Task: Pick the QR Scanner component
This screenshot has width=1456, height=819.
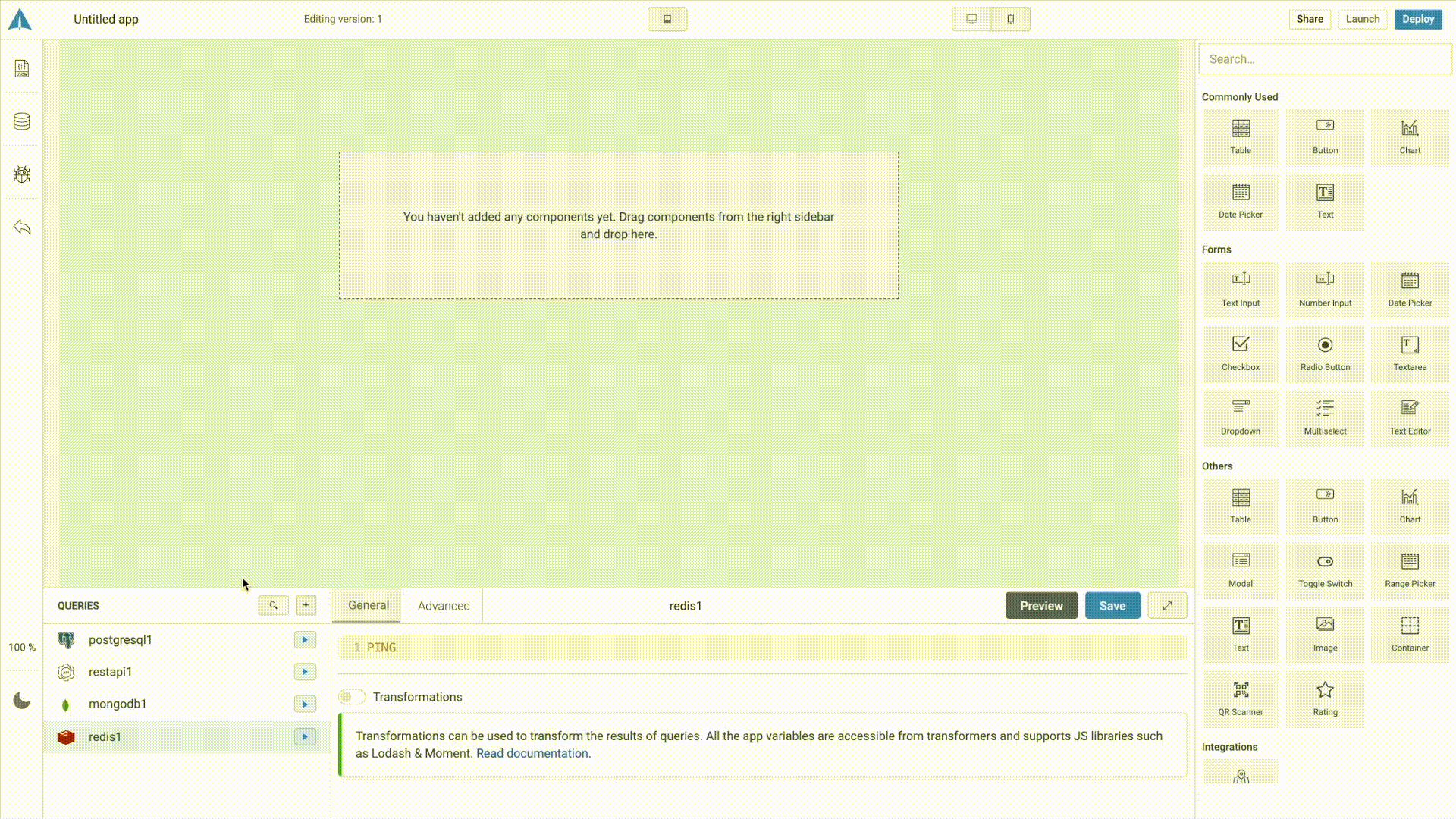Action: click(1241, 698)
